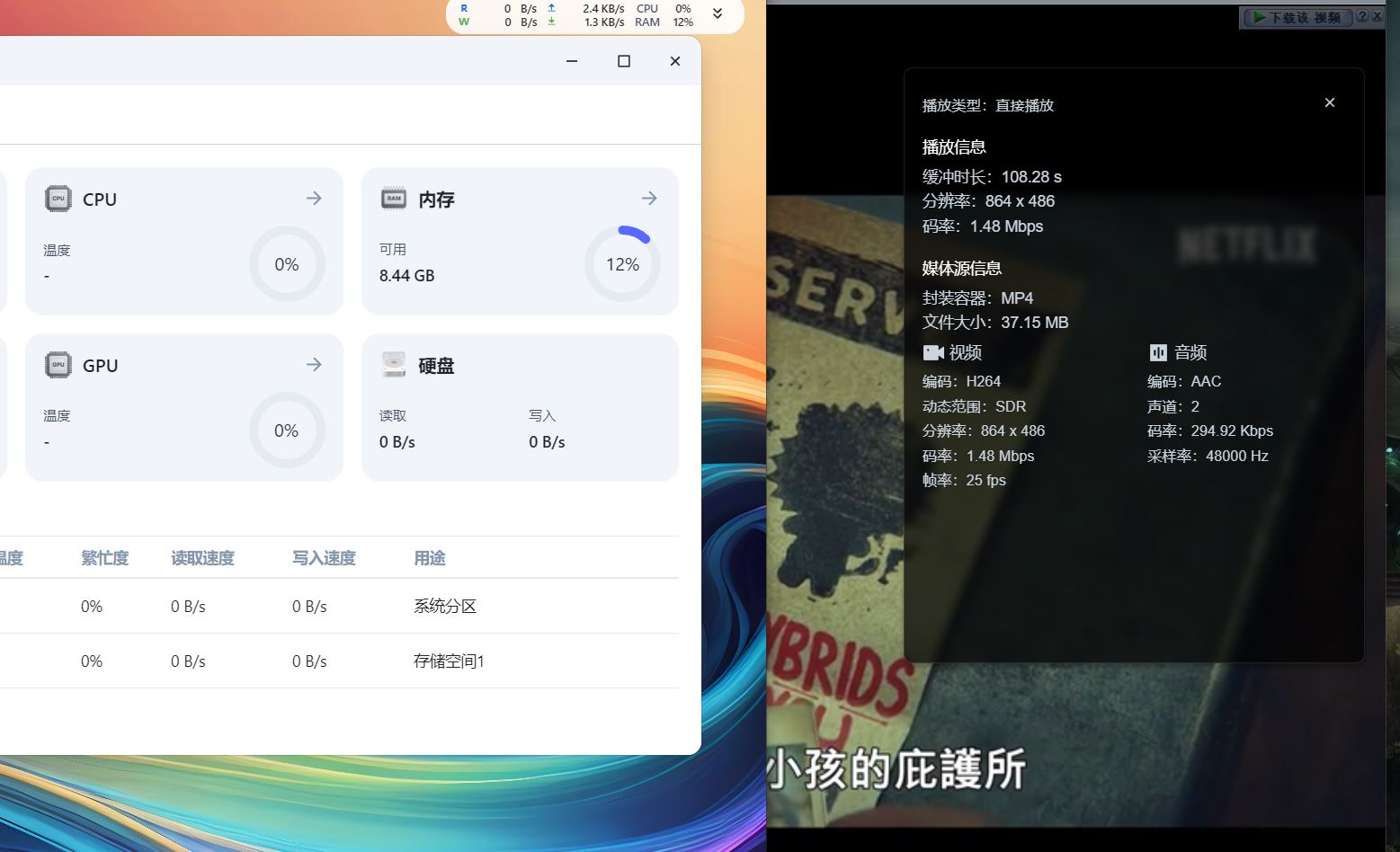Click the 动态范围：SDR line
Screen dimensions: 1400x852
tap(975, 406)
